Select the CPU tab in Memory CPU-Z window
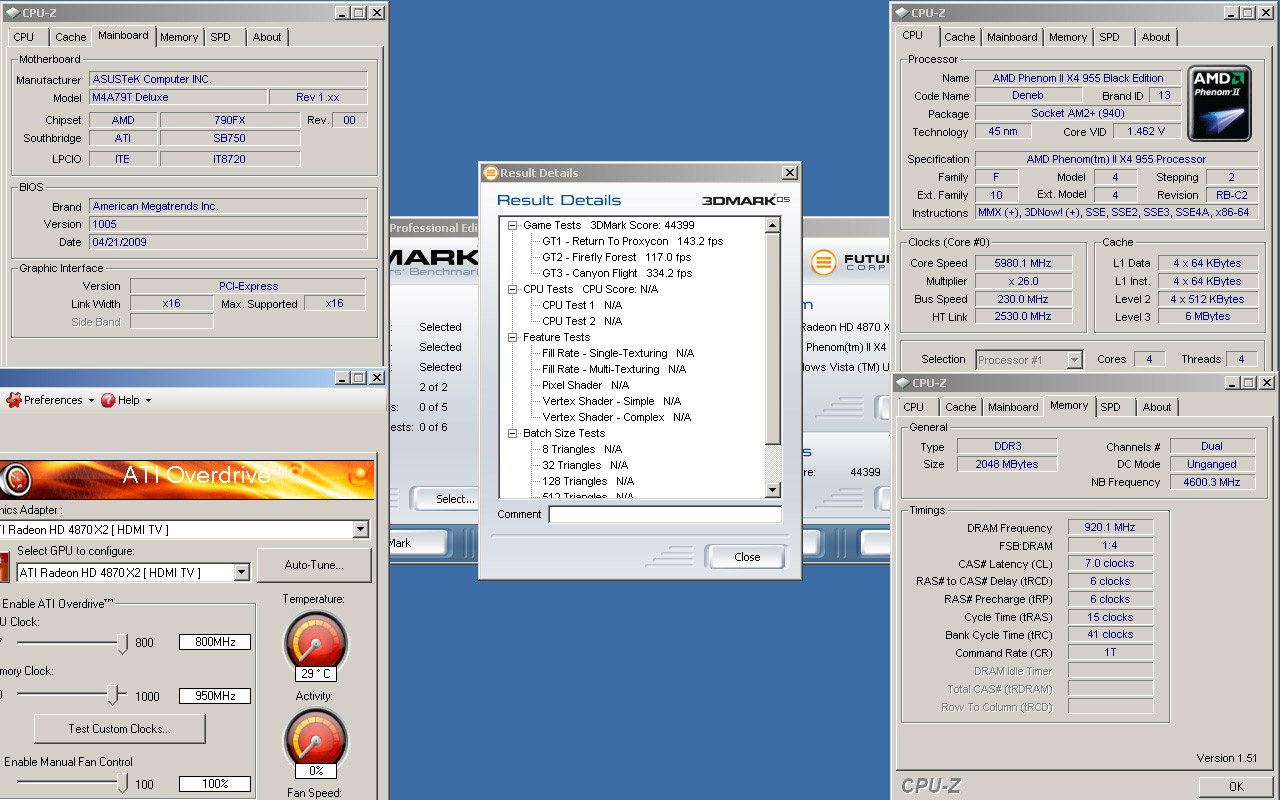 pos(913,407)
